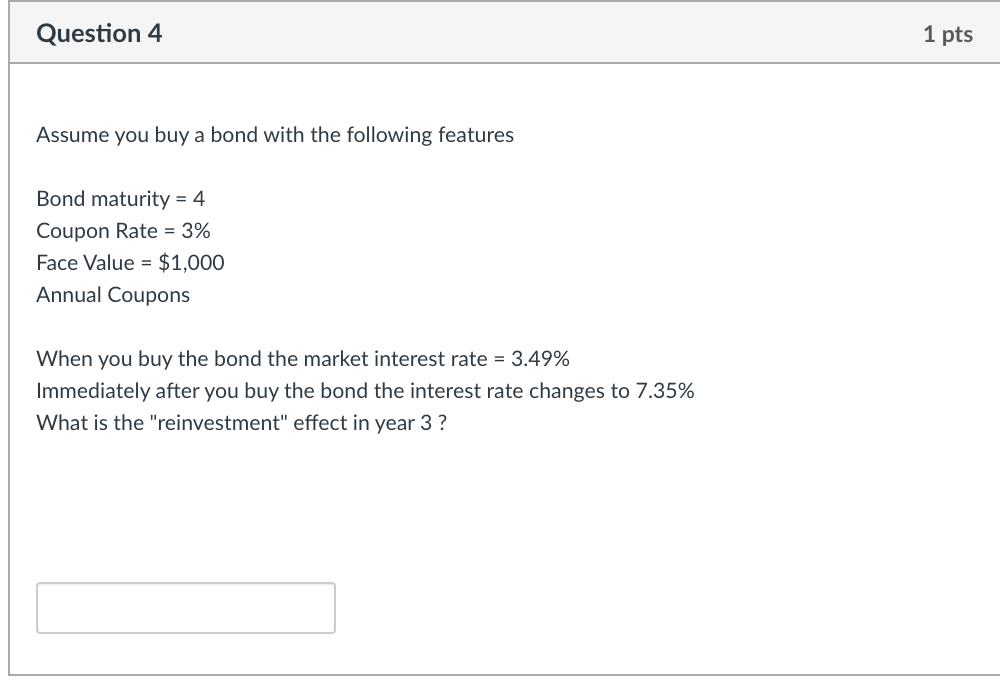This screenshot has width=1000, height=680.
Task: Click the '1 pts' label
Action: [x=949, y=33]
